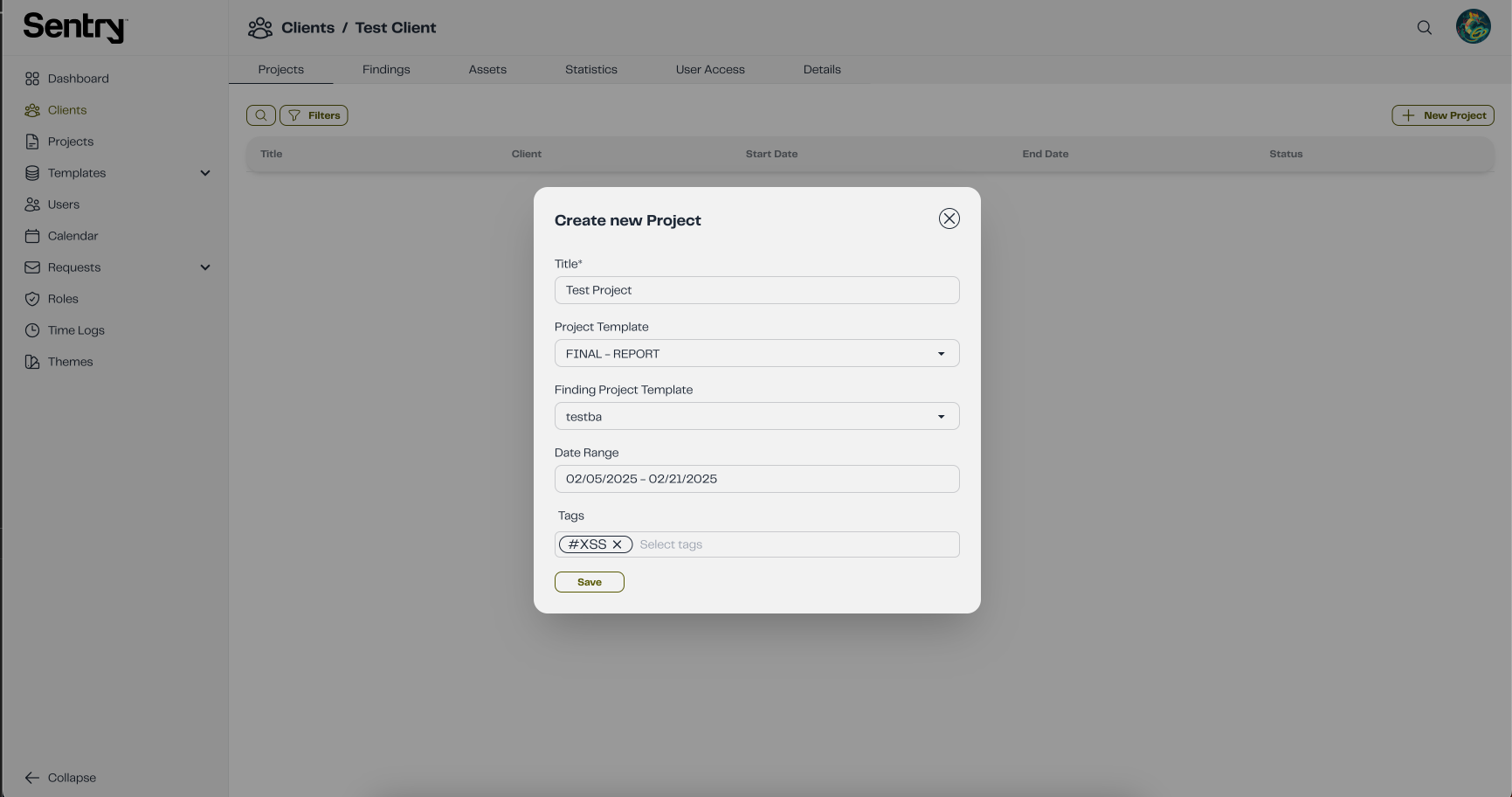
Task: Click the Collapse arrow icon
Action: click(32, 778)
